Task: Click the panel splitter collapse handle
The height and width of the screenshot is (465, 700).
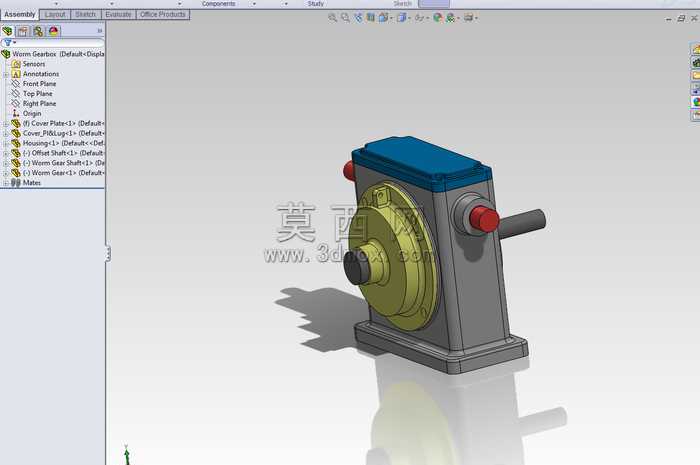Action: click(x=108, y=253)
